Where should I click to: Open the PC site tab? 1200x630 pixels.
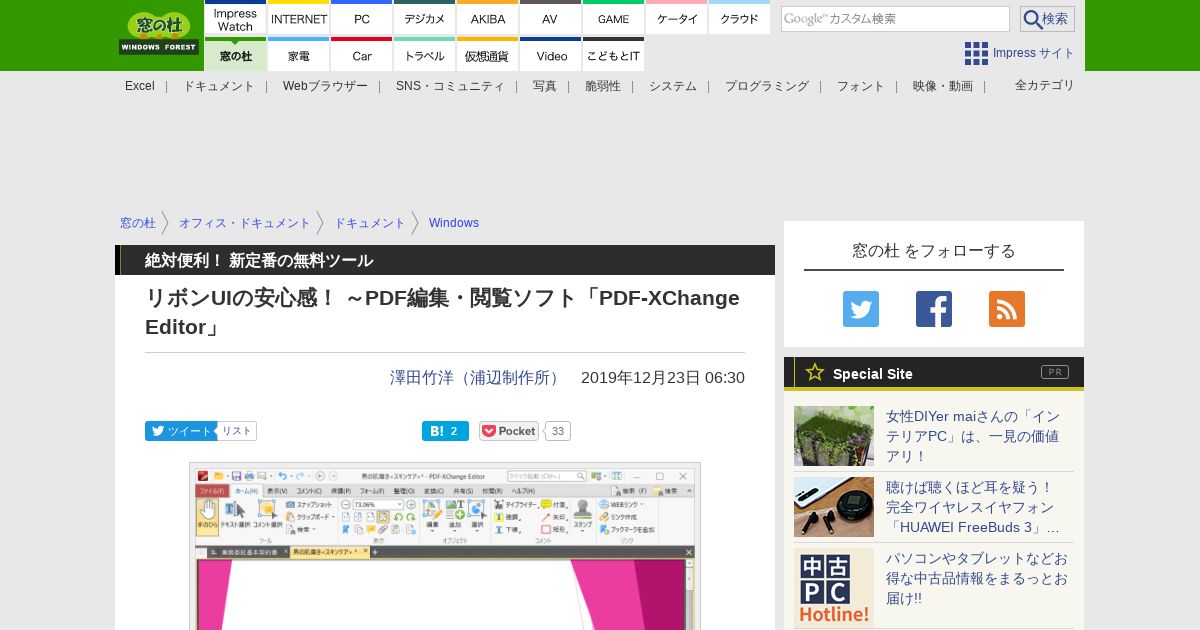362,19
